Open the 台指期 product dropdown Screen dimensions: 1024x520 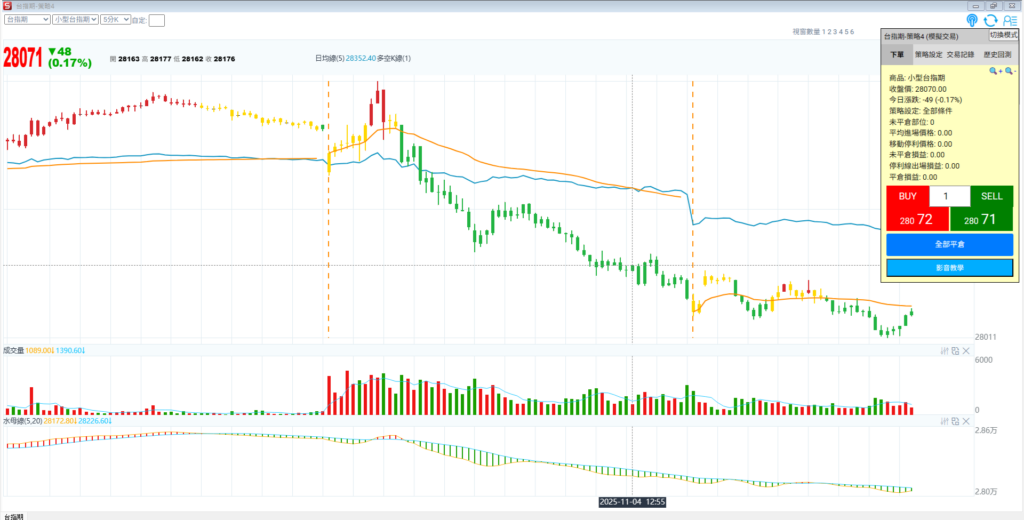(27, 19)
